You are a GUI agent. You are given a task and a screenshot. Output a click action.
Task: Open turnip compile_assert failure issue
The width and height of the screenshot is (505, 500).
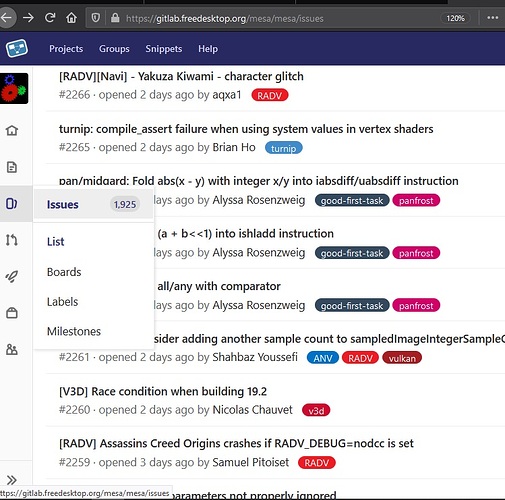246,129
